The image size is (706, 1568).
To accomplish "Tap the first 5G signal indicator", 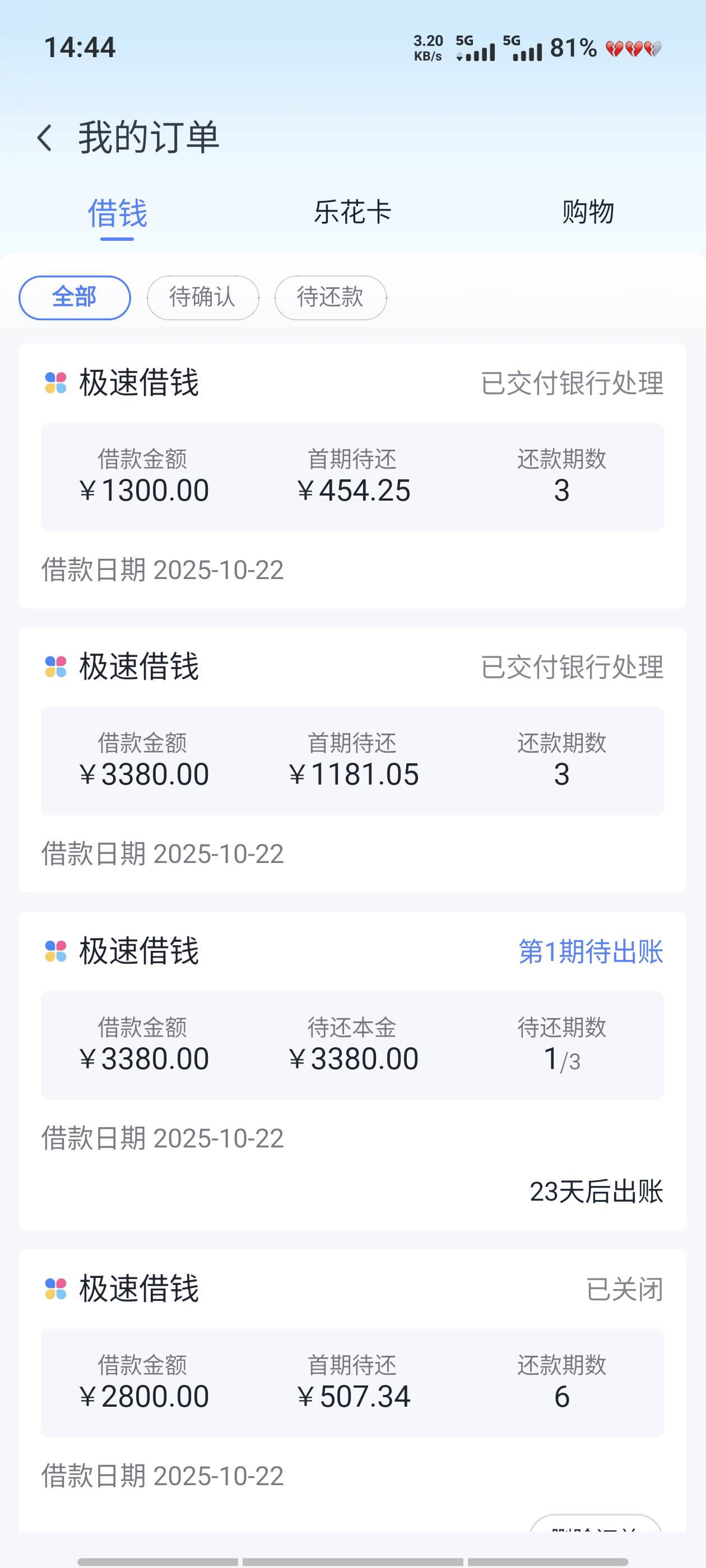I will pos(475,49).
